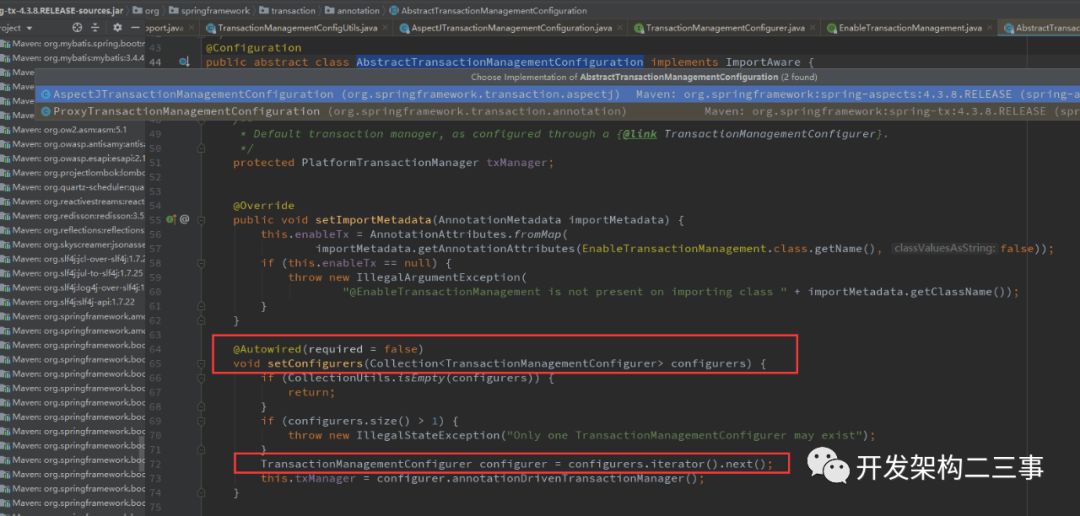Select Maven: org.projectlombok library in tree
Screen dimensions: 1080x516
[x=72, y=172]
